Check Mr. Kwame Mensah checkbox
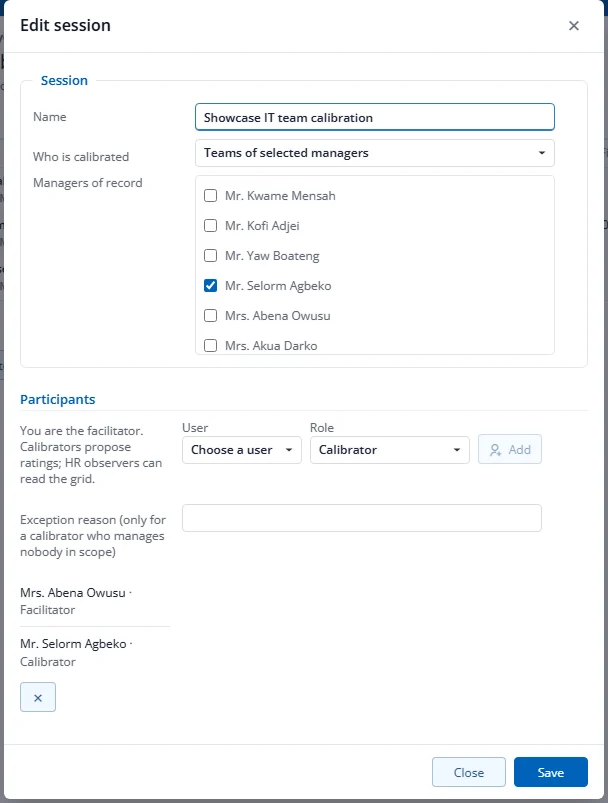 [x=211, y=196]
